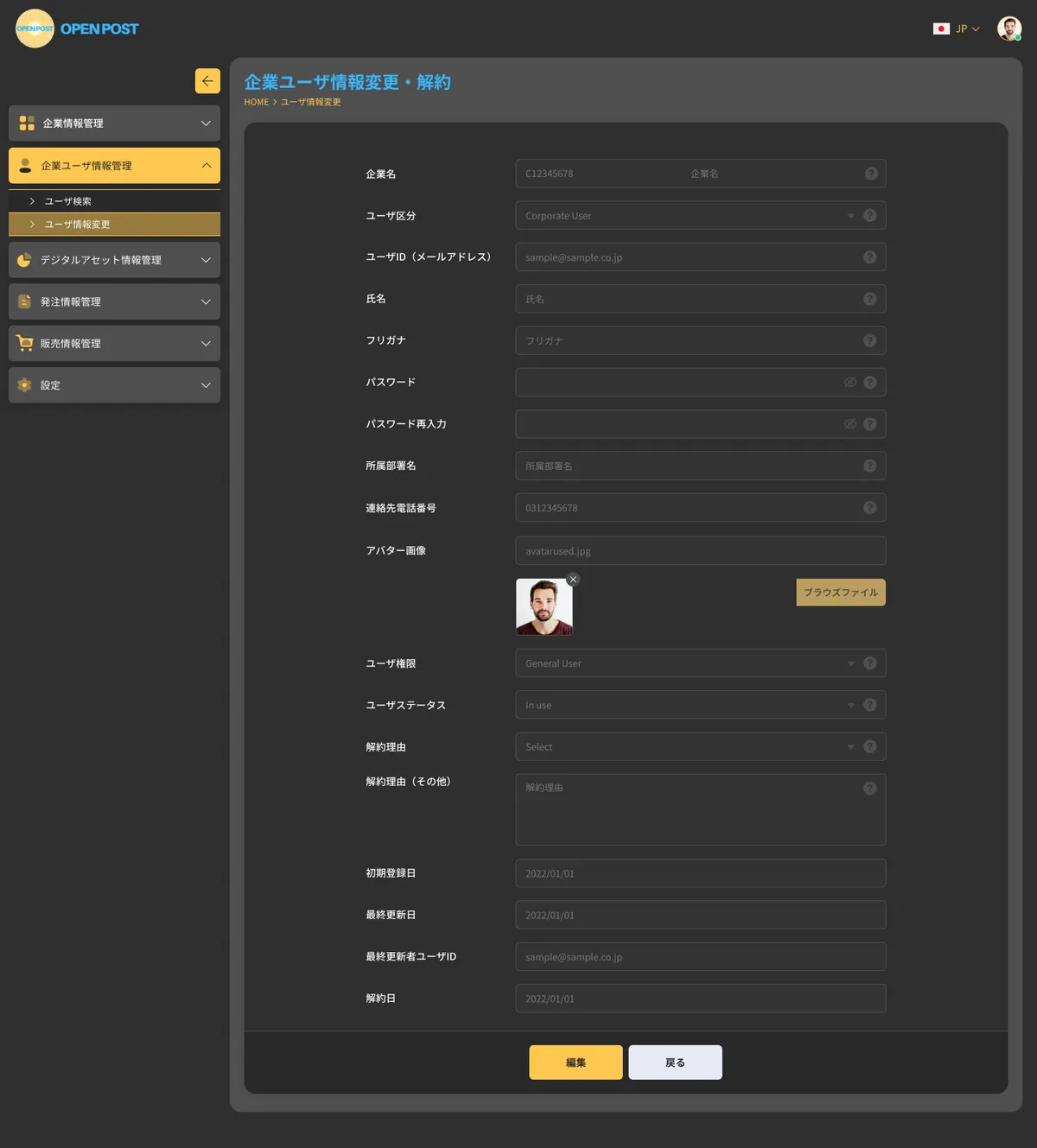Image resolution: width=1037 pixels, height=1148 pixels.
Task: Click the 初期登録日 date field
Action: [x=701, y=873]
